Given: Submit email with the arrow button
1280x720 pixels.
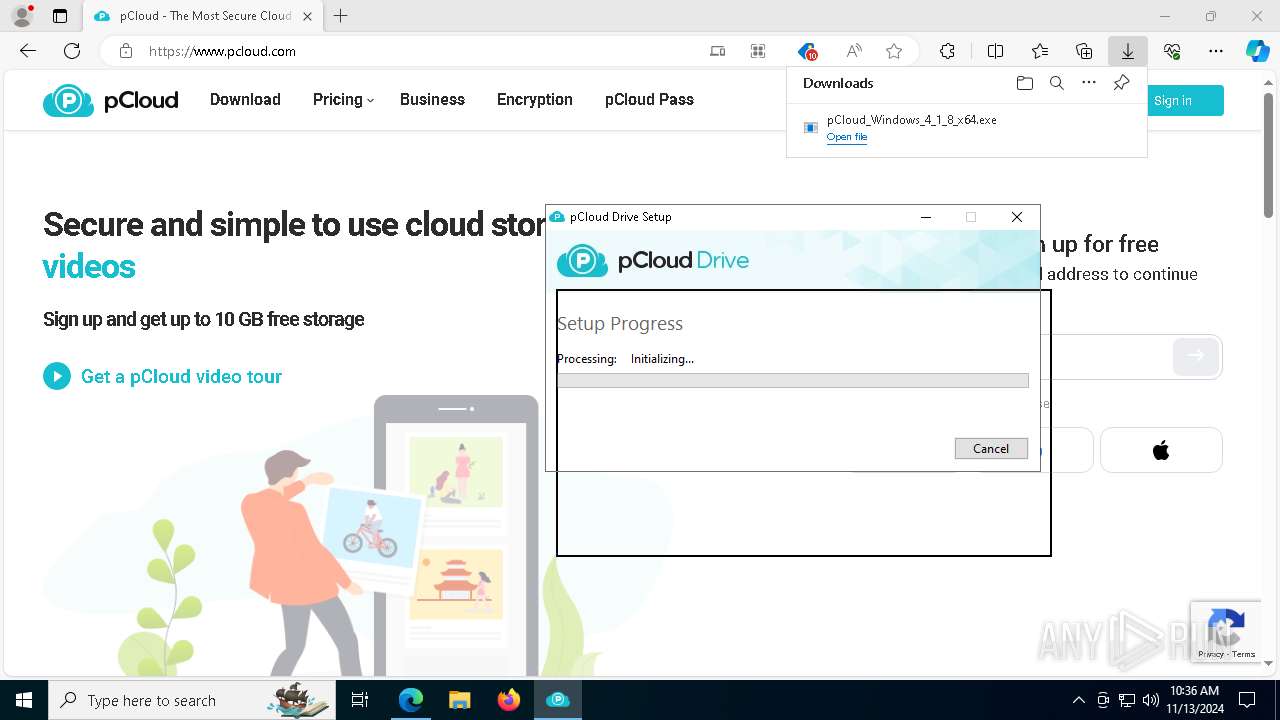Looking at the screenshot, I should [x=1196, y=355].
